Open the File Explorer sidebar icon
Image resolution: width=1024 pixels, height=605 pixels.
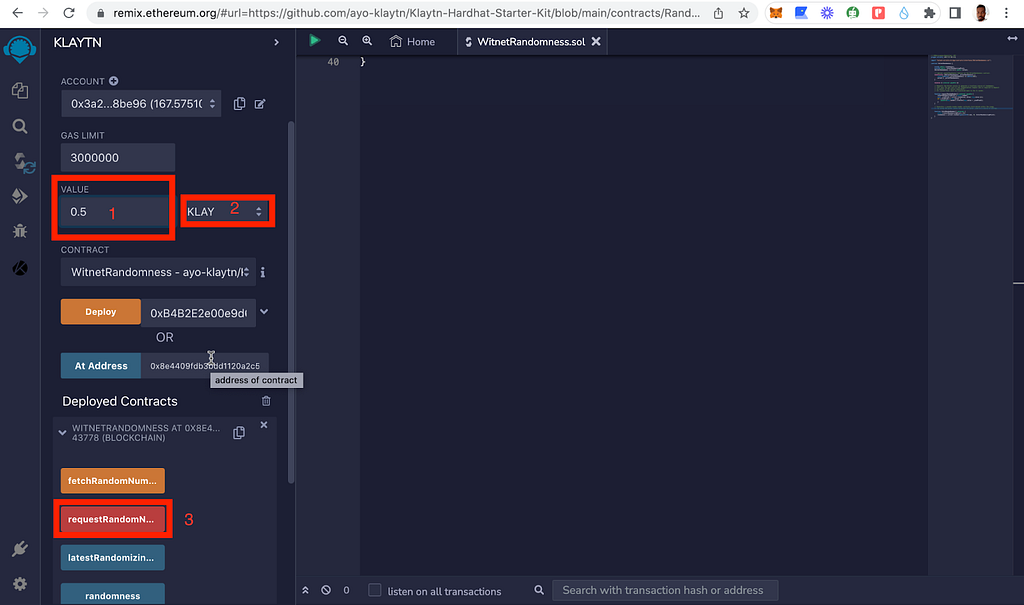click(20, 90)
